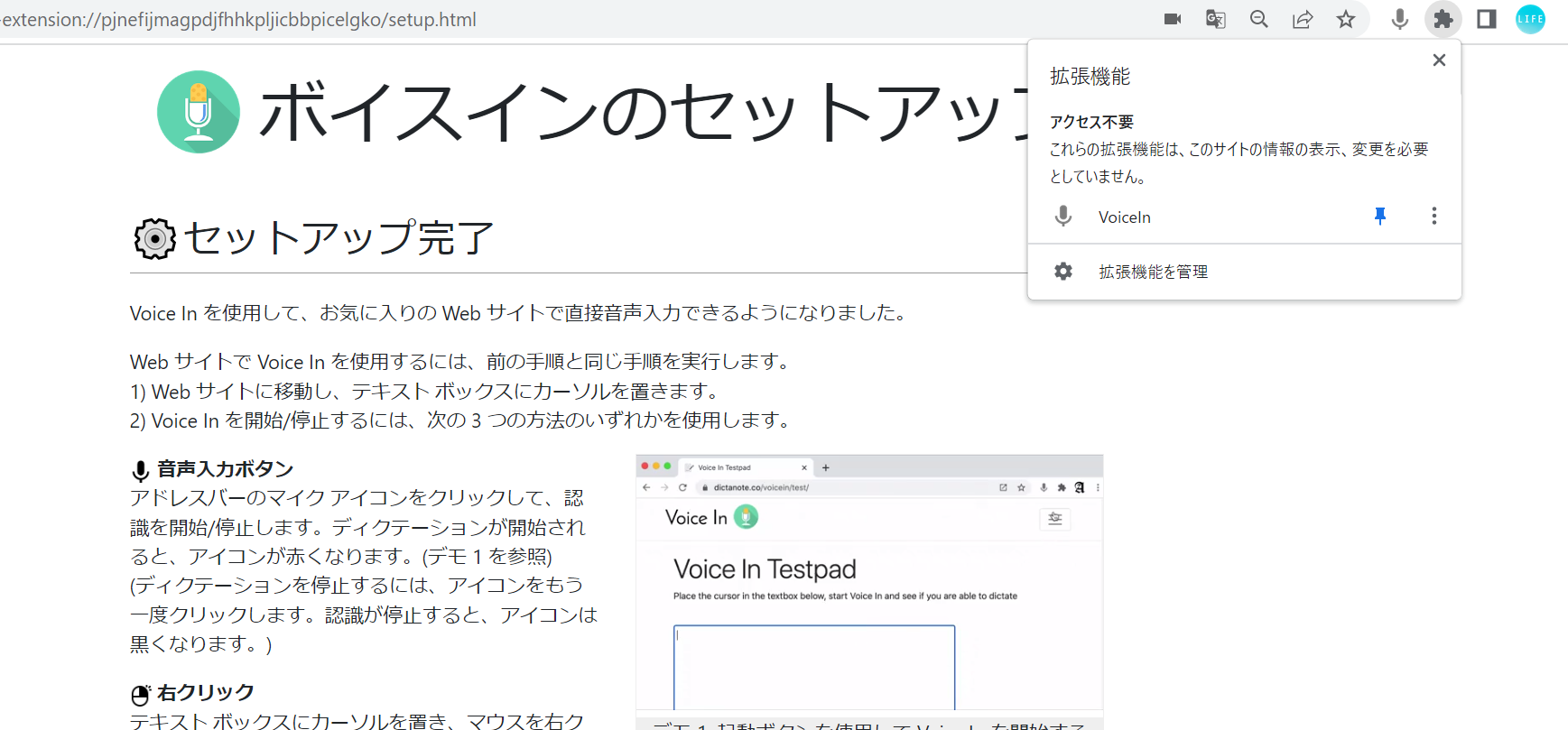Viewport: 1568px width, 730px height.
Task: Click the share page icon
Action: coord(1303,19)
